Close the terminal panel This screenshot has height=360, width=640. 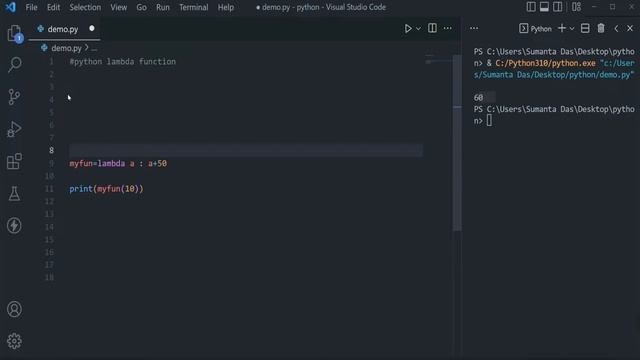click(x=630, y=29)
